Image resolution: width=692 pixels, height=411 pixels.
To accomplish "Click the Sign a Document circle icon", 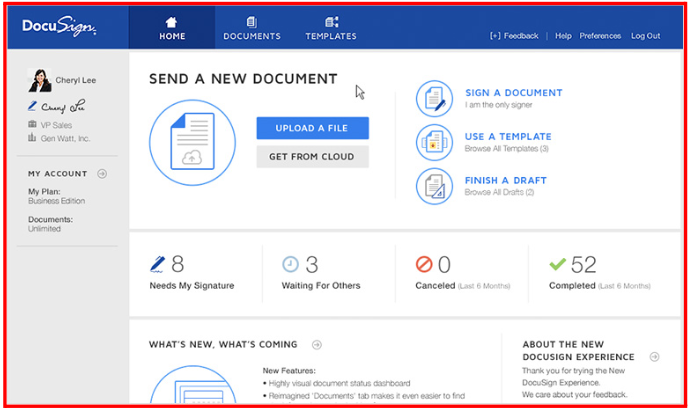I will 434,98.
